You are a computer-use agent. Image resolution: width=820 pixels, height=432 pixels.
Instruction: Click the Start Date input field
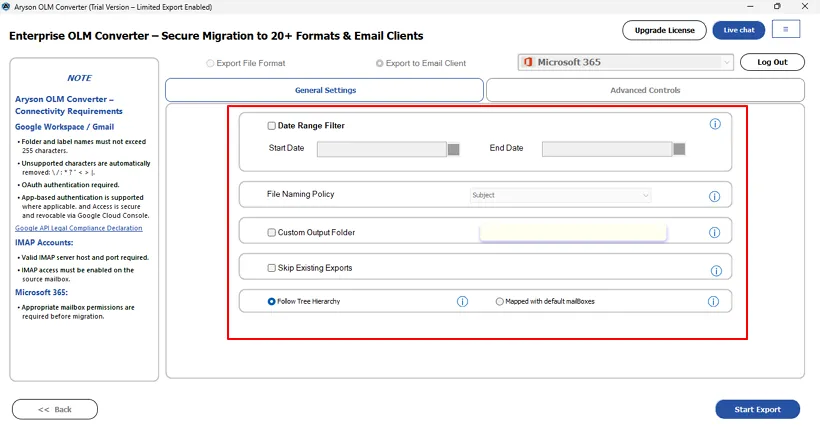381,149
